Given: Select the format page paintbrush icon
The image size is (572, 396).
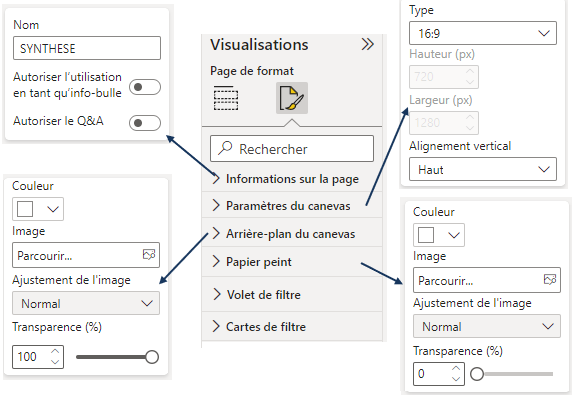Looking at the screenshot, I should click(291, 98).
